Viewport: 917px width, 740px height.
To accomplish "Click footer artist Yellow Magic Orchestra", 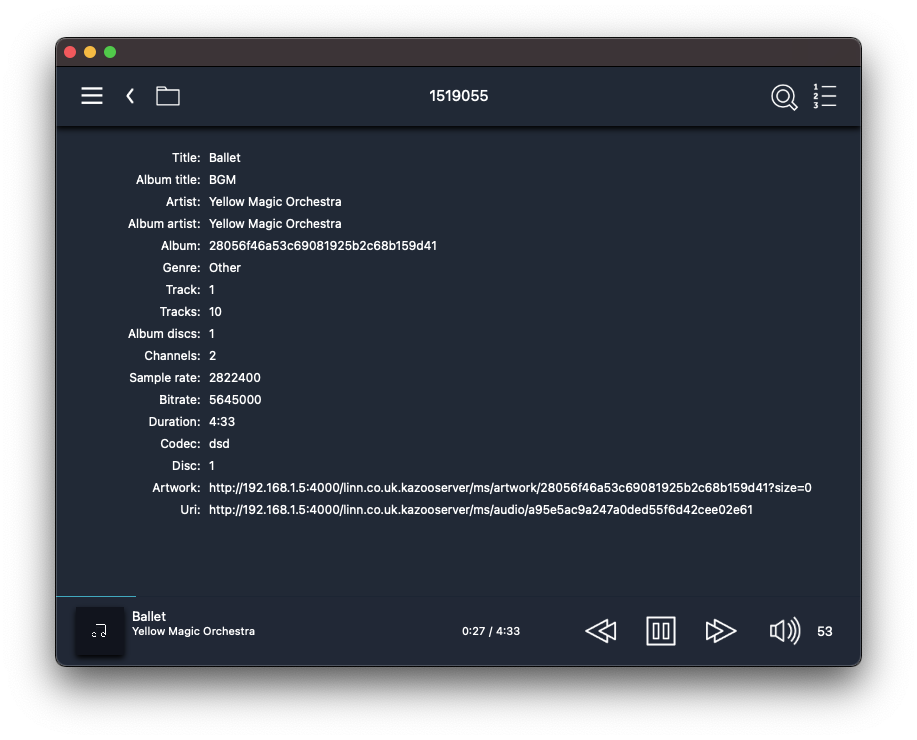I will click(193, 632).
